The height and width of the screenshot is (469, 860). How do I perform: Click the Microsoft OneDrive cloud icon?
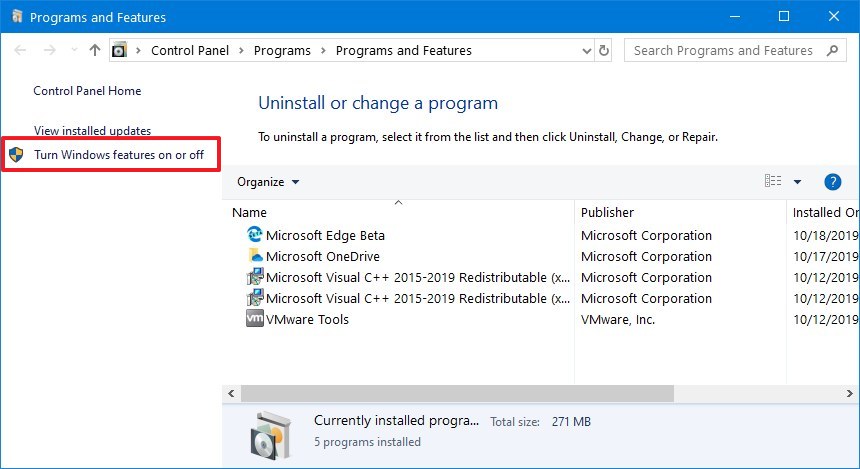click(254, 256)
